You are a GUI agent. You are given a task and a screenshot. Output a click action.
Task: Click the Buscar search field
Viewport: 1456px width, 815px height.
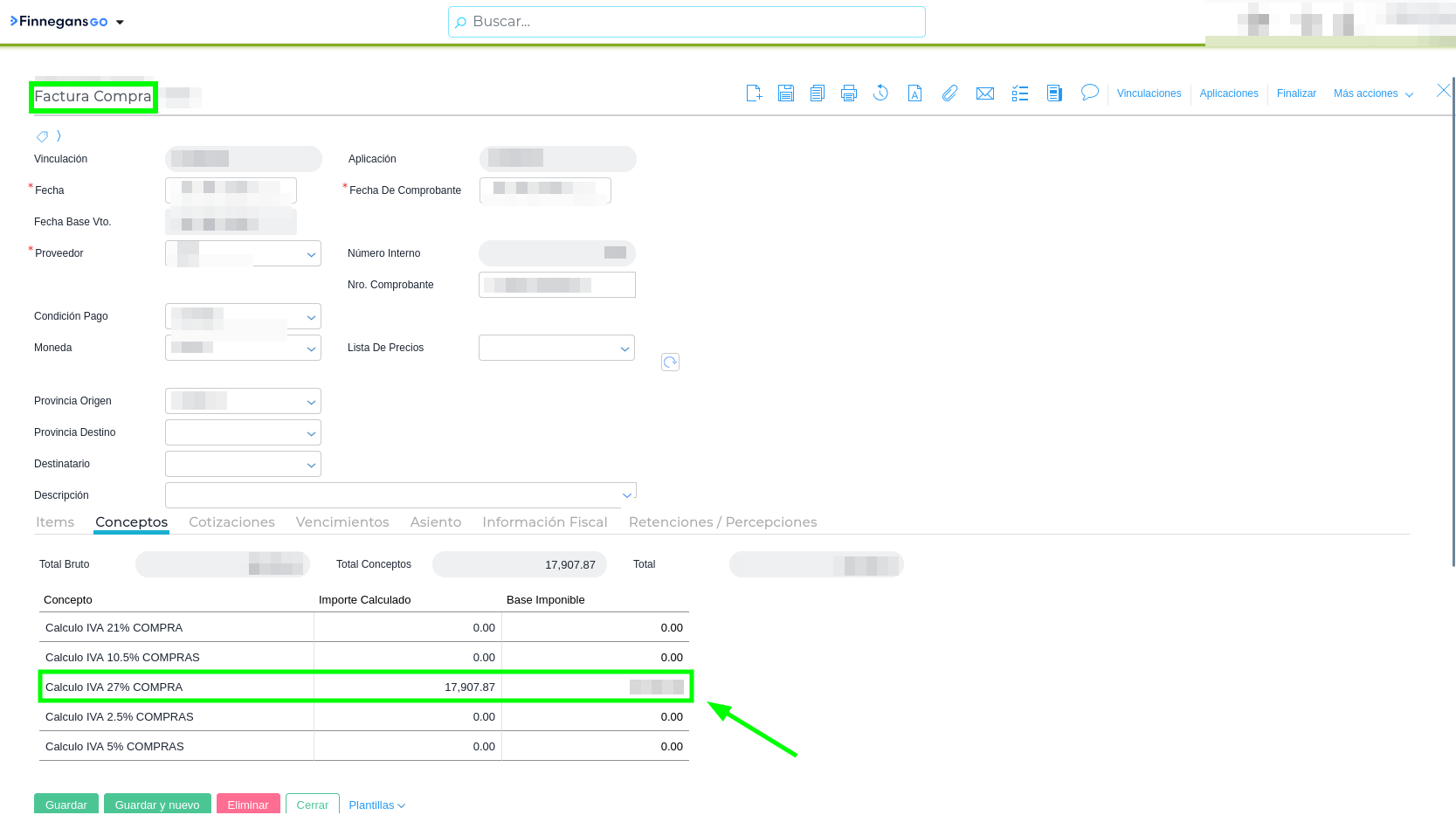[x=687, y=22]
